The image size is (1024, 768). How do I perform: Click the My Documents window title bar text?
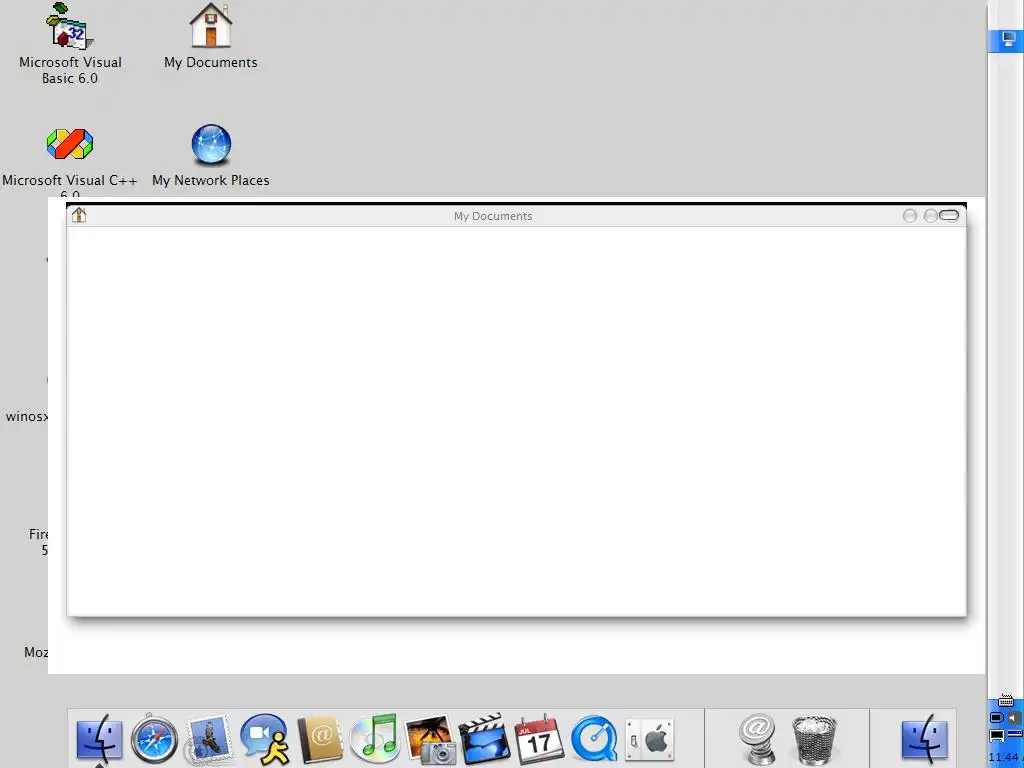[493, 216]
